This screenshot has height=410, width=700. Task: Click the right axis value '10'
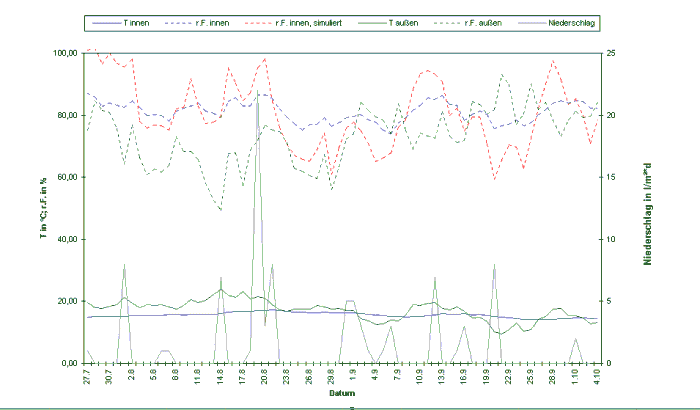click(x=610, y=239)
